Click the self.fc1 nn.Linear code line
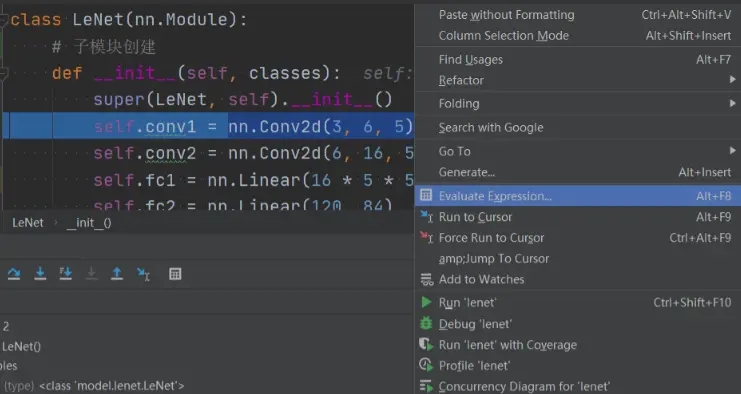 point(253,180)
